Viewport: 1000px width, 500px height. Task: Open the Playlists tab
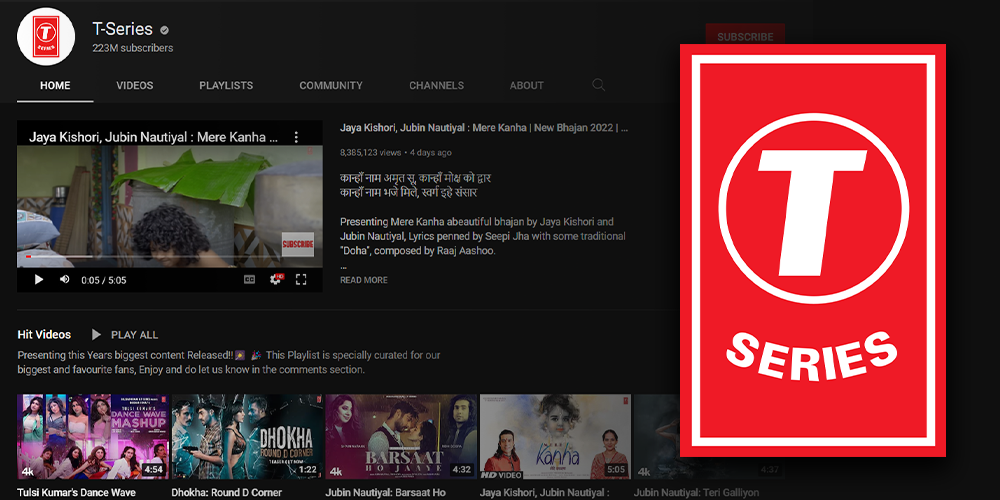click(226, 85)
